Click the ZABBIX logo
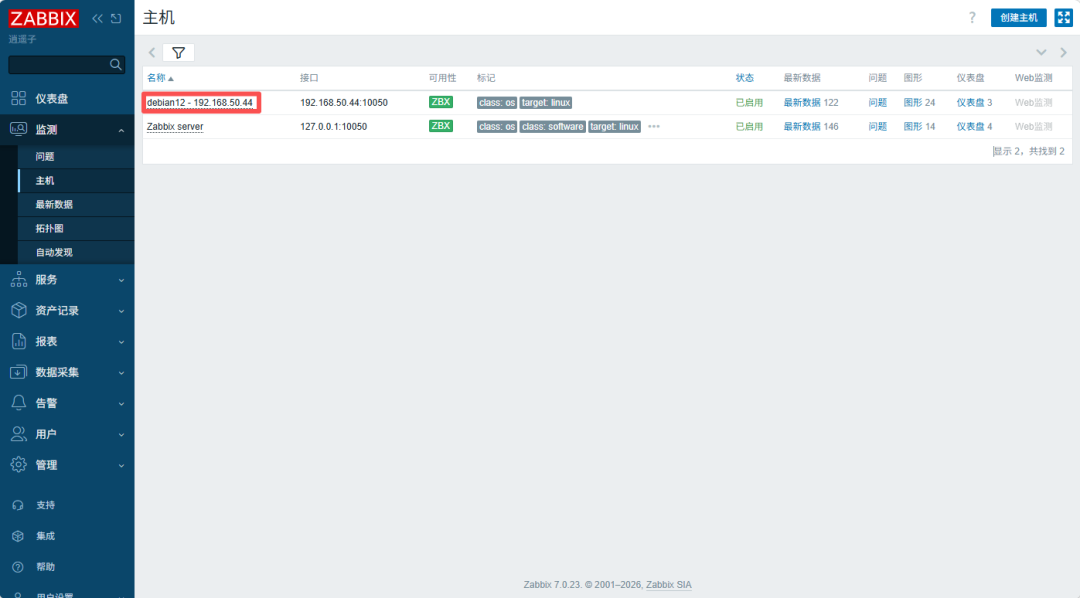 (43, 19)
